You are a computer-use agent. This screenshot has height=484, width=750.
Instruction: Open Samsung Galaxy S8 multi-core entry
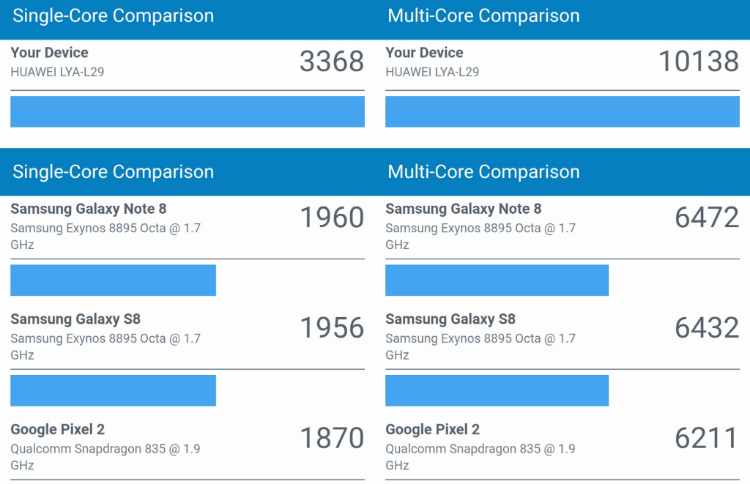coord(562,337)
